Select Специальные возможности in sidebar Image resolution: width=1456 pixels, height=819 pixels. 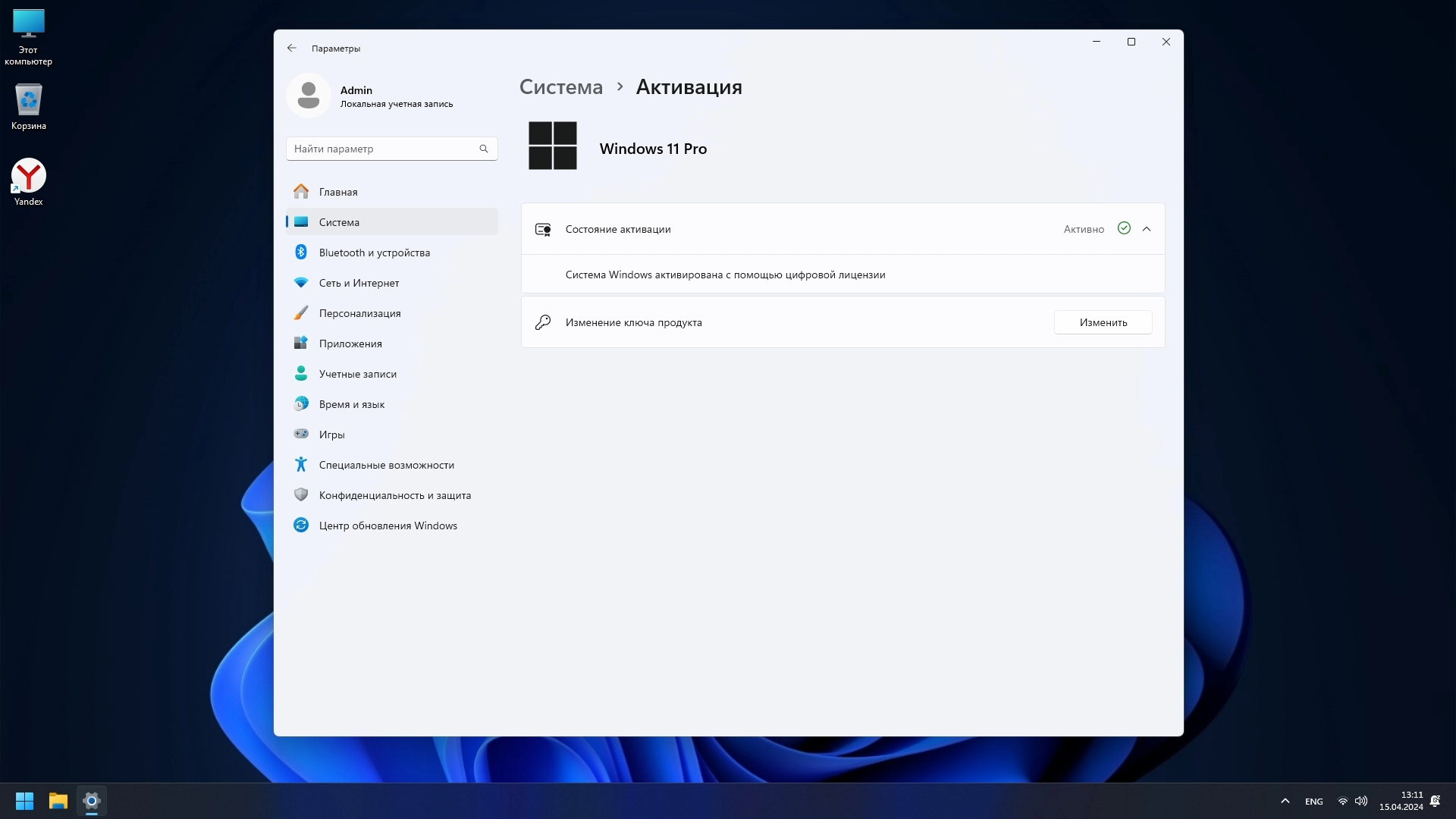tap(386, 465)
